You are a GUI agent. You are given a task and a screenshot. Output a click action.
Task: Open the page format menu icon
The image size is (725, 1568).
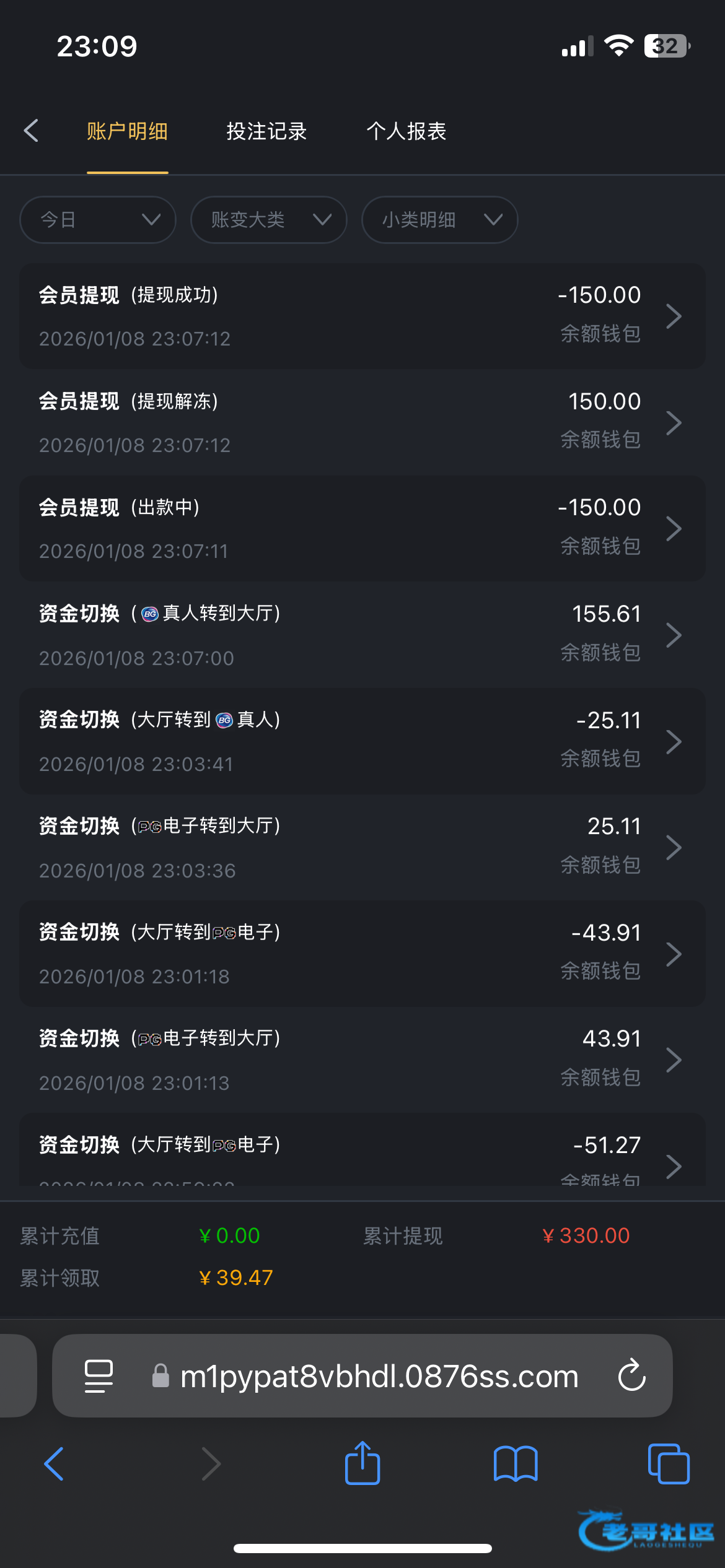click(99, 1375)
